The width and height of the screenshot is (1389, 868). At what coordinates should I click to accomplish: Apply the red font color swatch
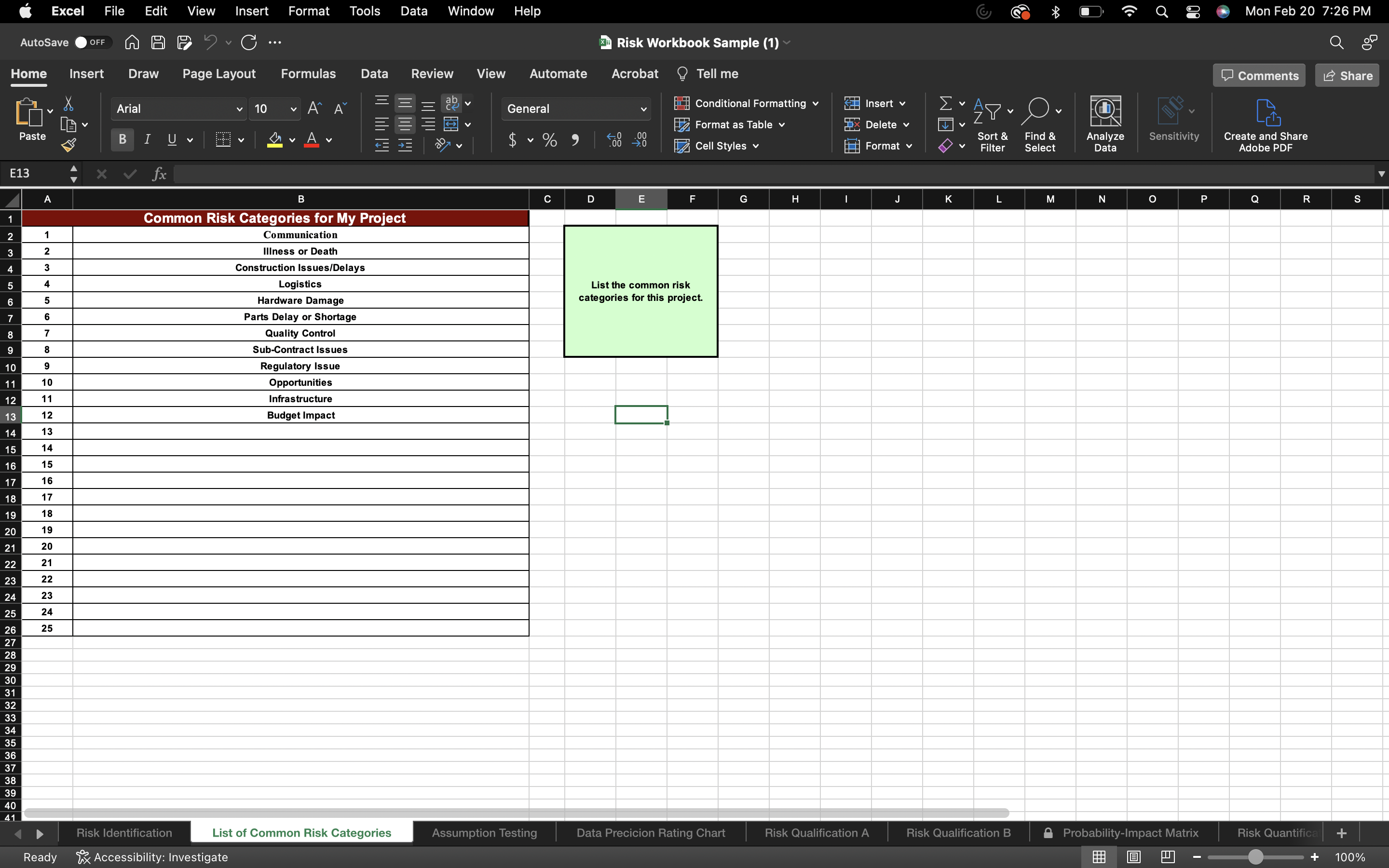pyautogui.click(x=312, y=140)
